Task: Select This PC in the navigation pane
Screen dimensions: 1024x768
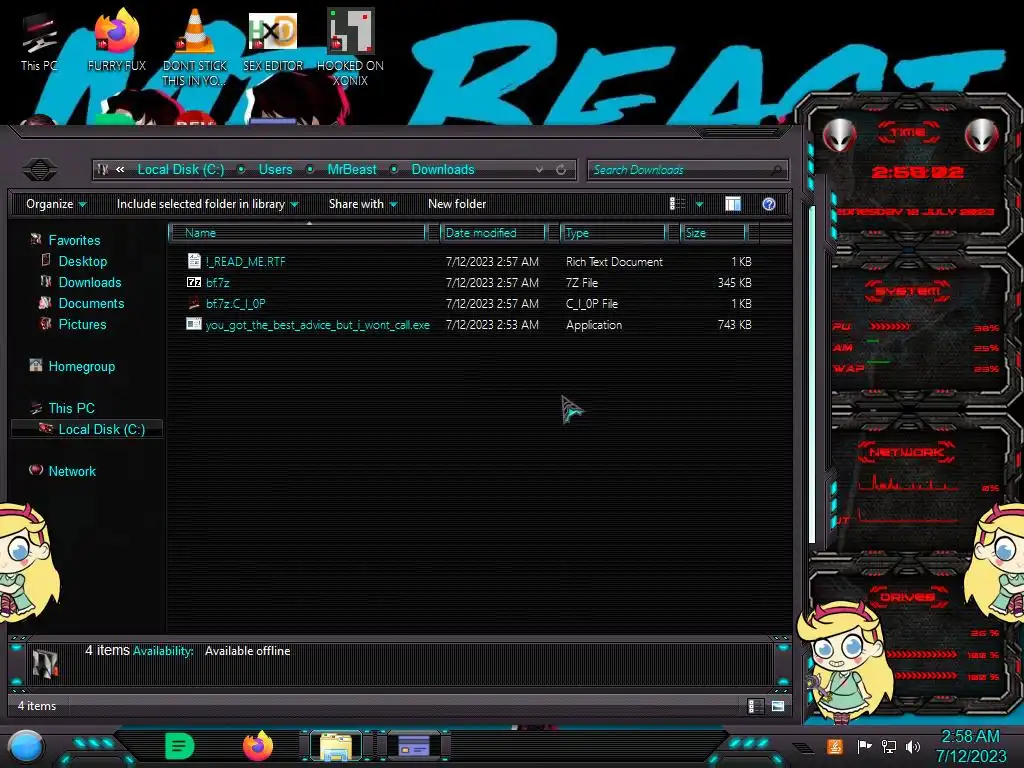Action: [72, 408]
